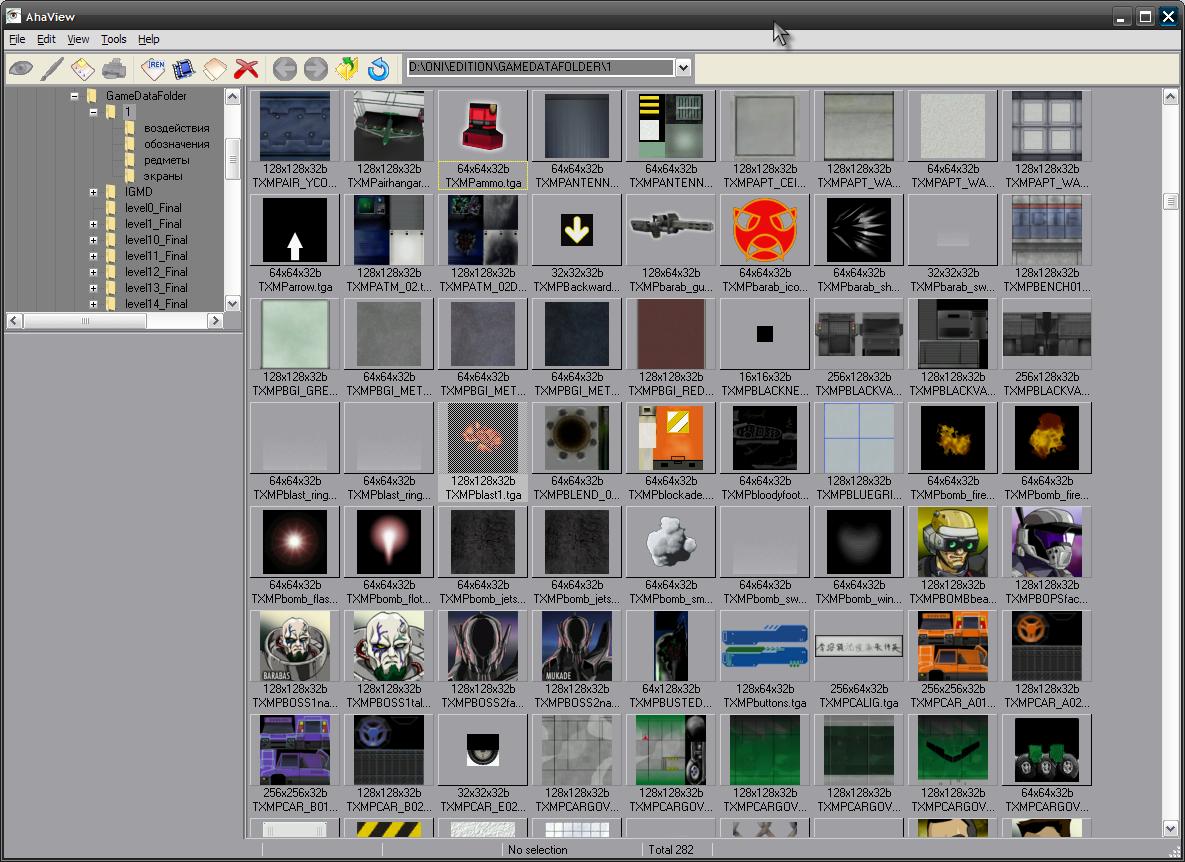Click the pencil edit icon in toolbar
1185x862 pixels.
(52, 69)
